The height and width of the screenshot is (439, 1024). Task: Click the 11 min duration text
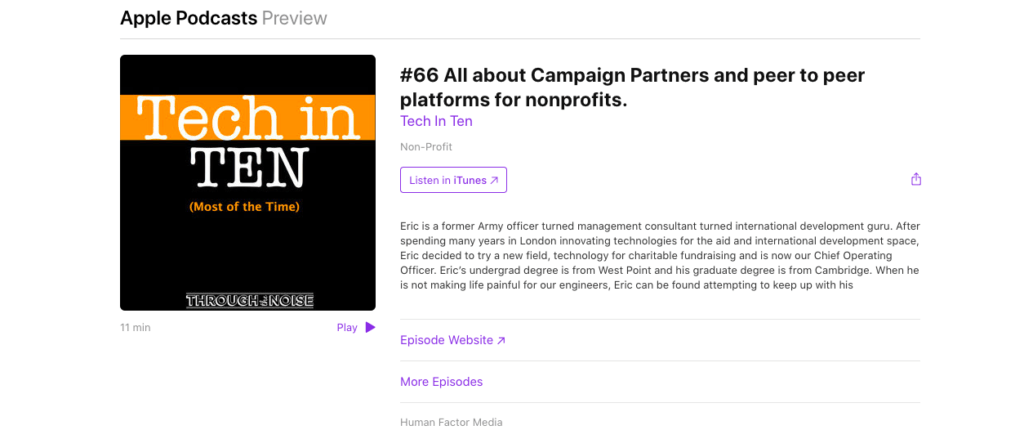(x=135, y=327)
